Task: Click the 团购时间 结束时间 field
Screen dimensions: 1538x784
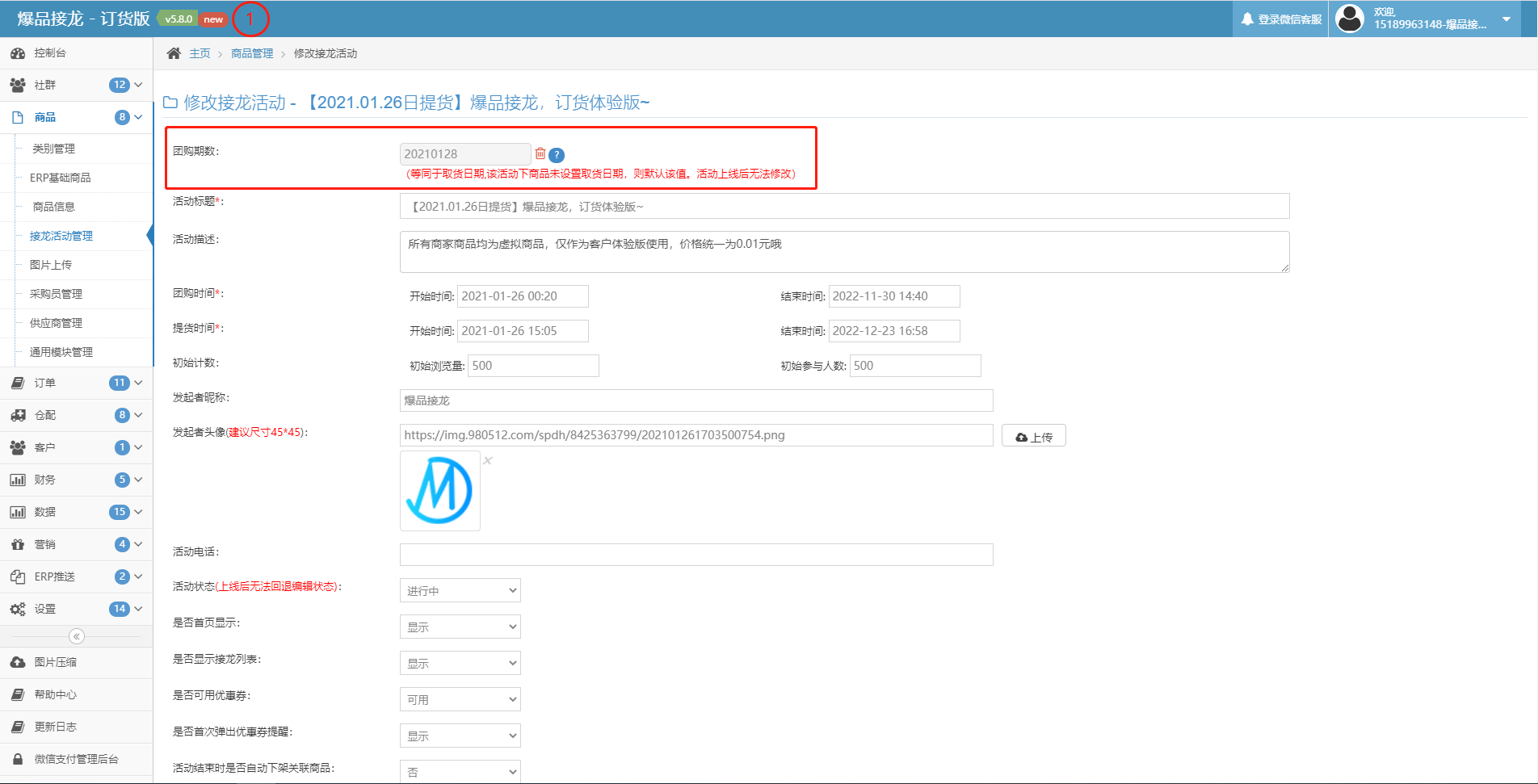Action: tap(894, 296)
